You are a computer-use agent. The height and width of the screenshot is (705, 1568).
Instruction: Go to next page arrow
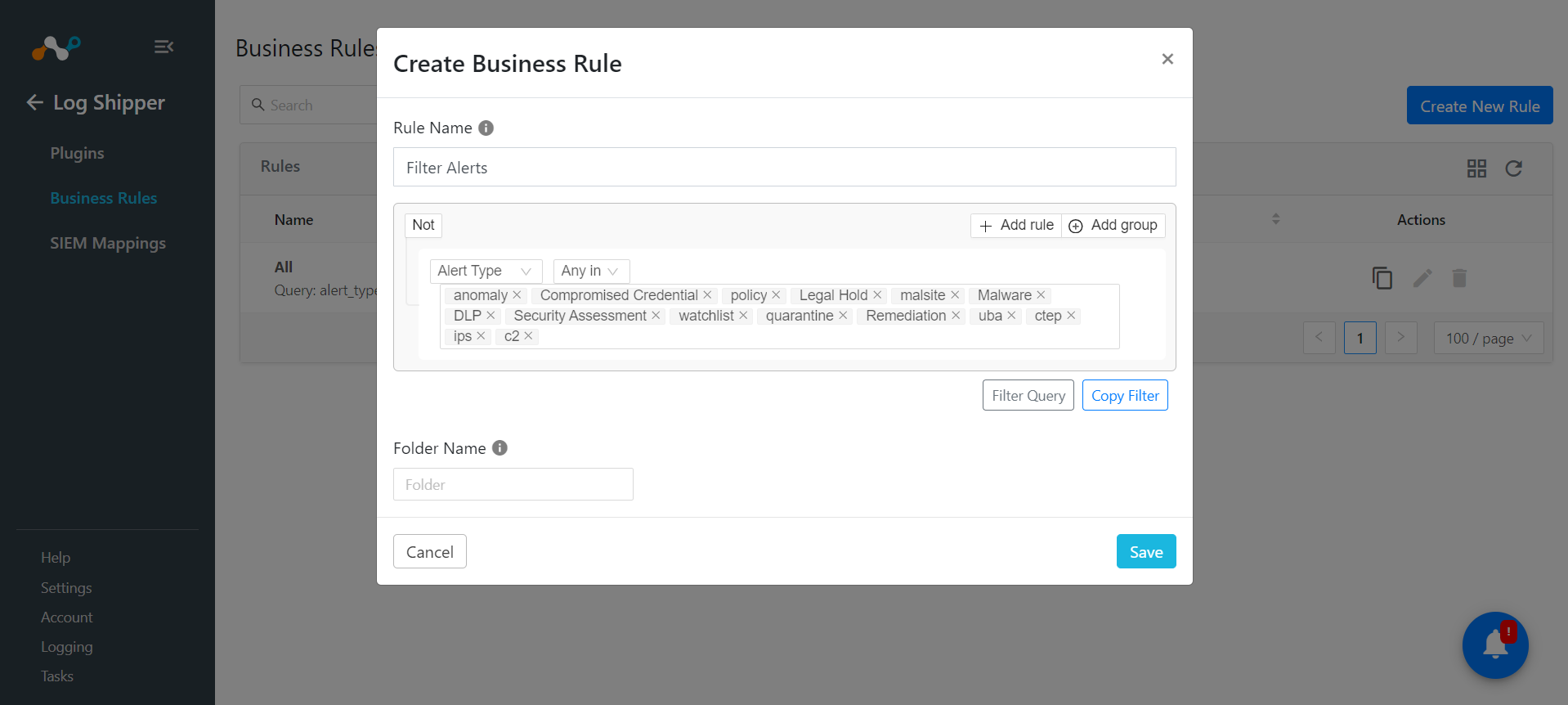[1400, 338]
